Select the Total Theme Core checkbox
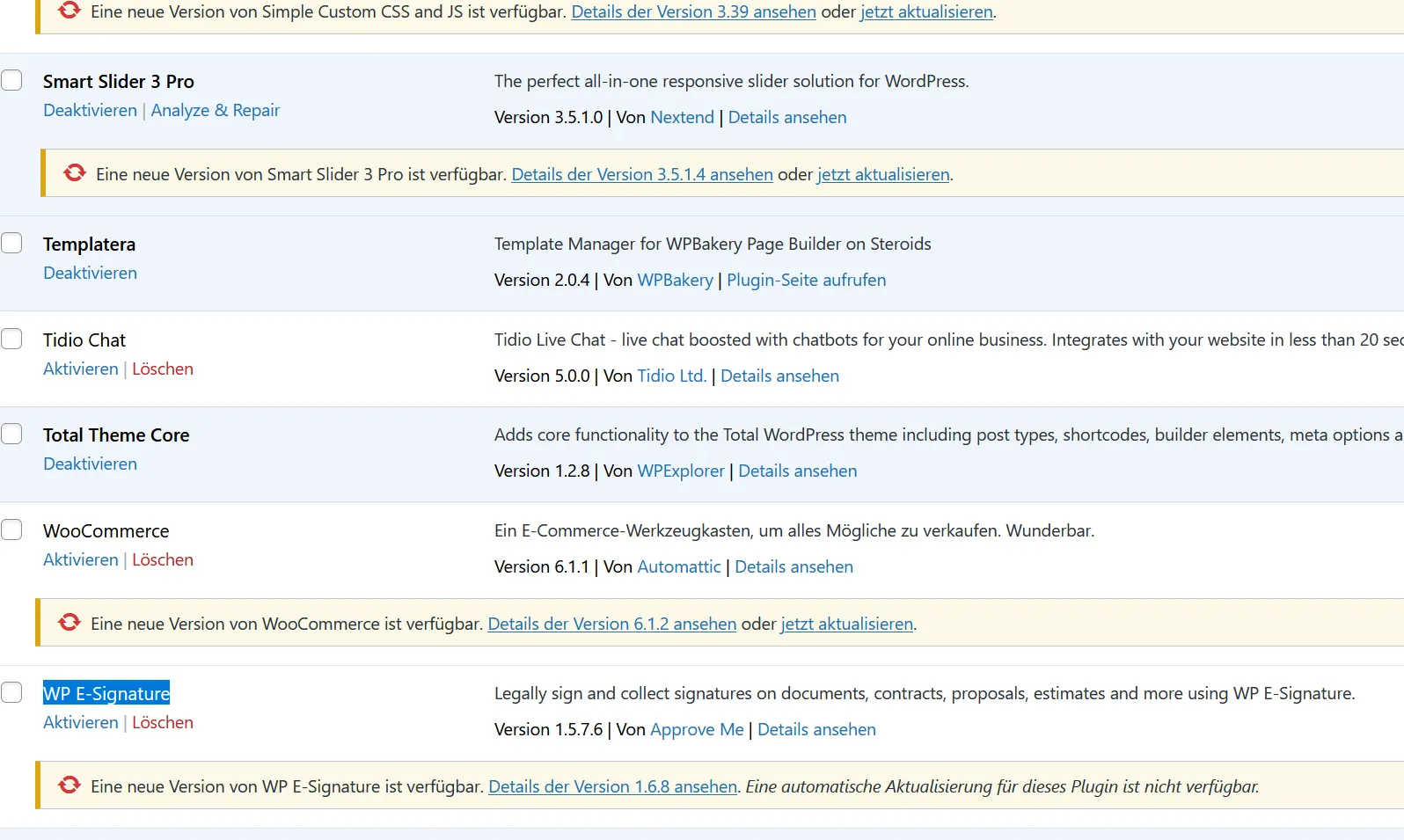The width and height of the screenshot is (1404, 840). tap(11, 434)
